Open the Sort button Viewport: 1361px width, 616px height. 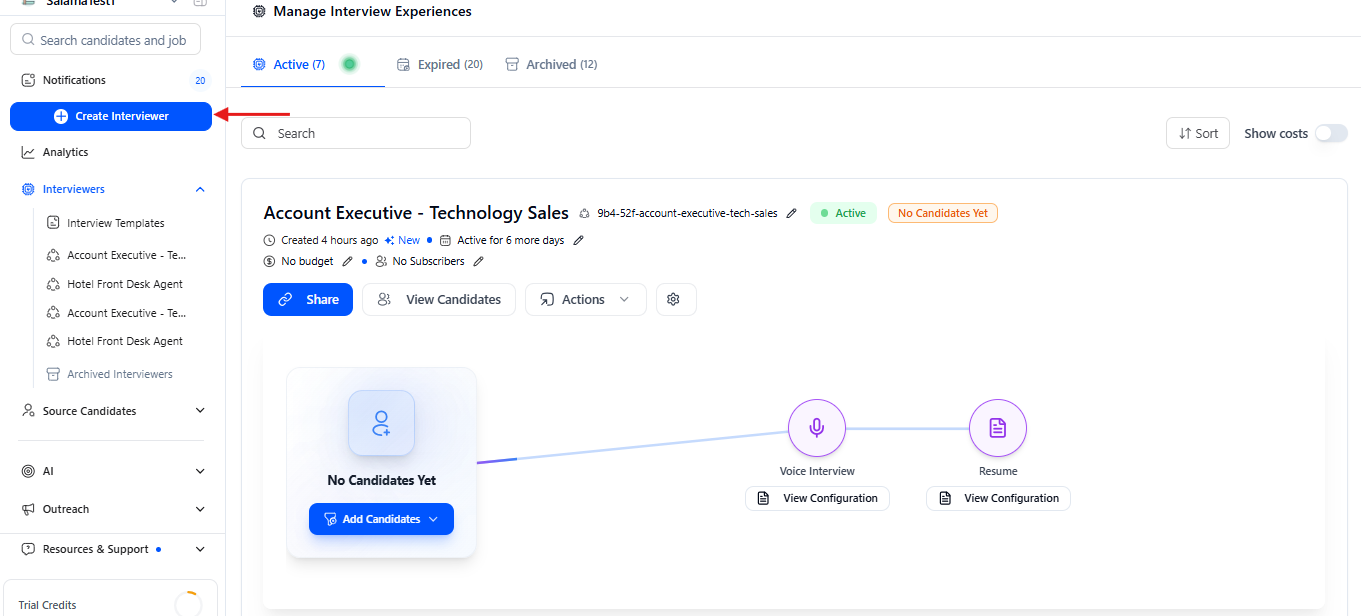1198,133
